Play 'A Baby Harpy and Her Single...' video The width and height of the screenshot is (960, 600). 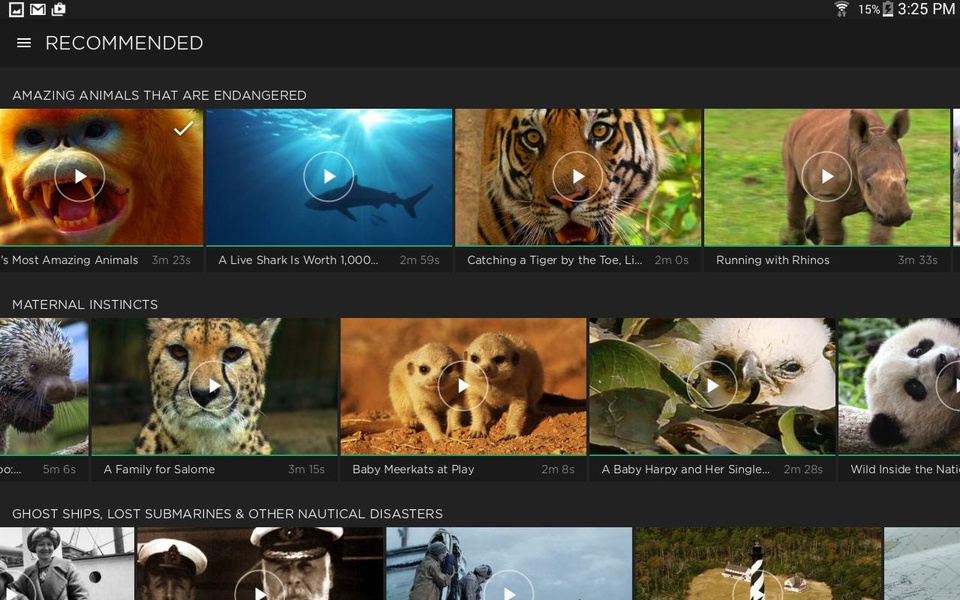click(x=711, y=386)
